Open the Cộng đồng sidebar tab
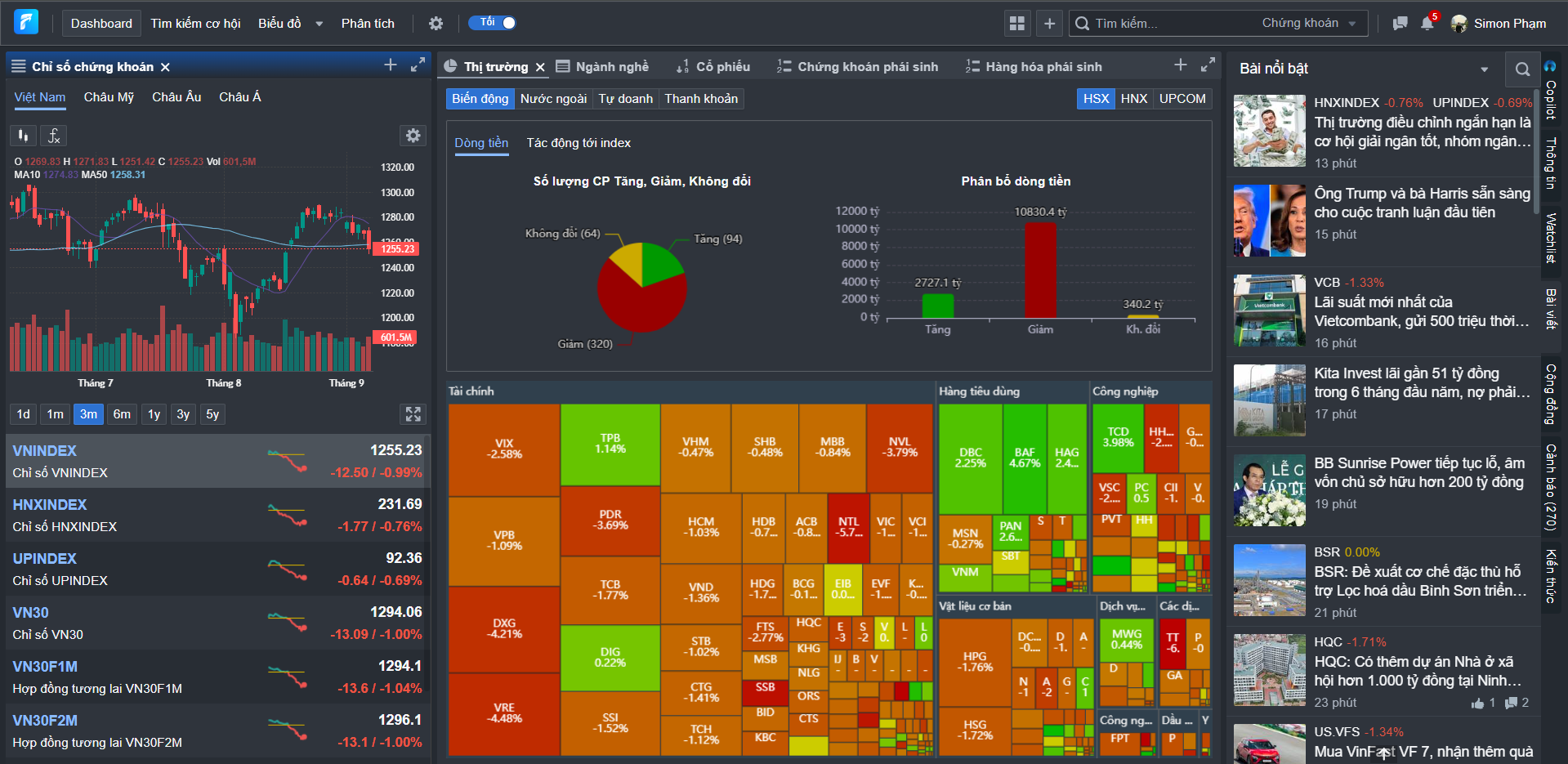1568x764 pixels. [1550, 394]
